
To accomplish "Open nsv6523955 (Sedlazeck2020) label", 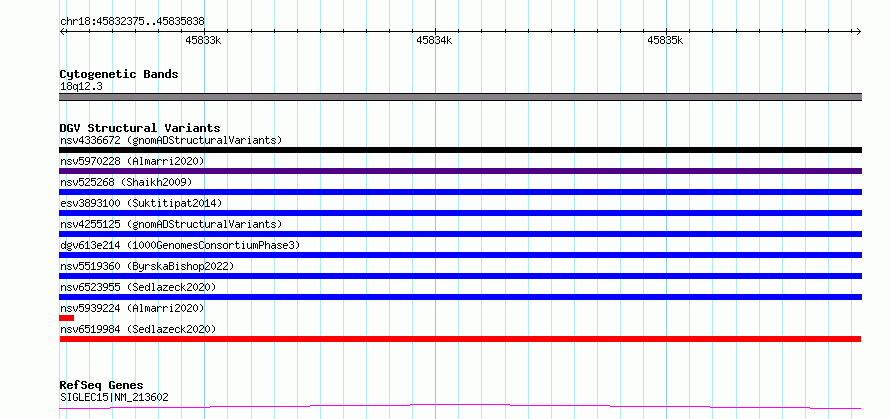I will (x=138, y=287).
